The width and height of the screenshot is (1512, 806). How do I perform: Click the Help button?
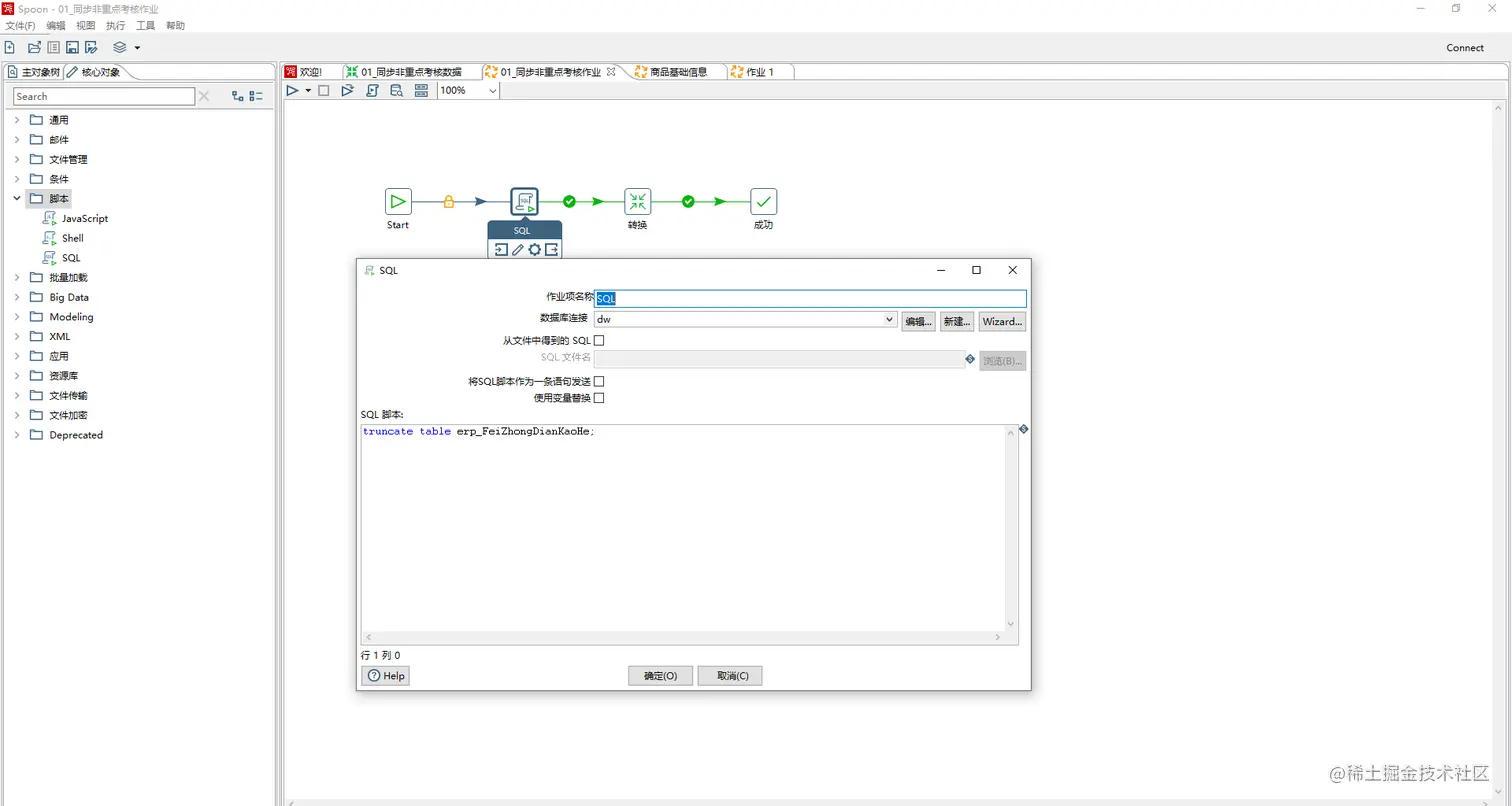(386, 676)
